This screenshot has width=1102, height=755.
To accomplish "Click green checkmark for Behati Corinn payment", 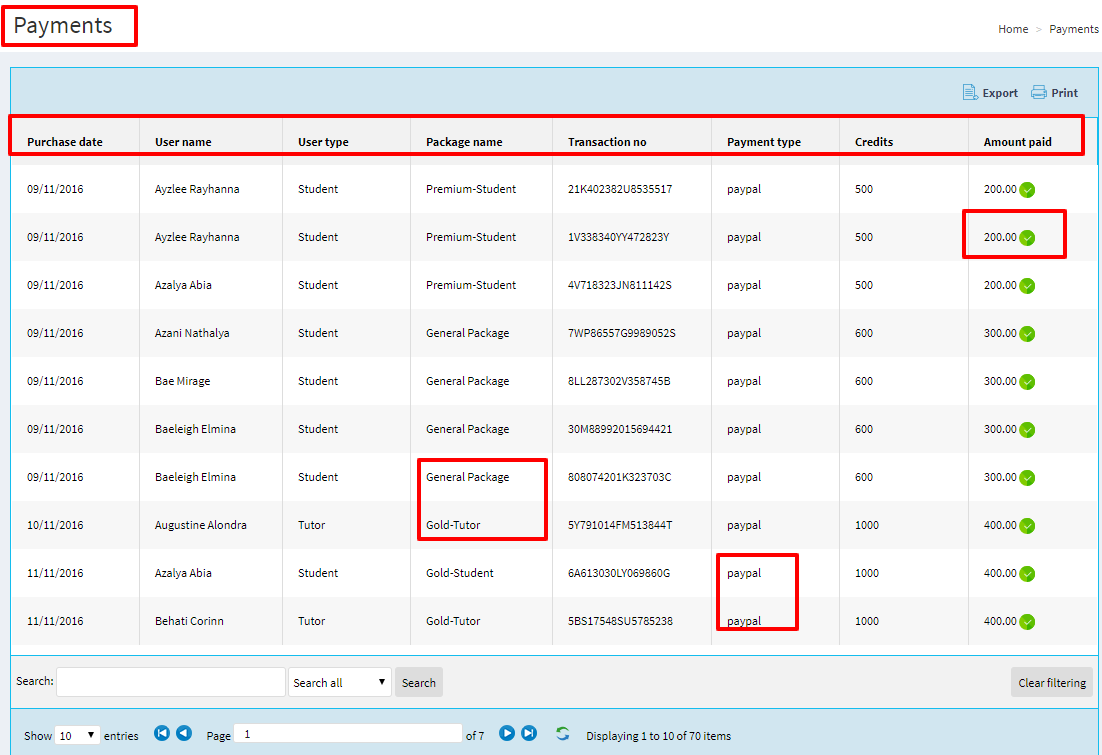I will [1027, 622].
